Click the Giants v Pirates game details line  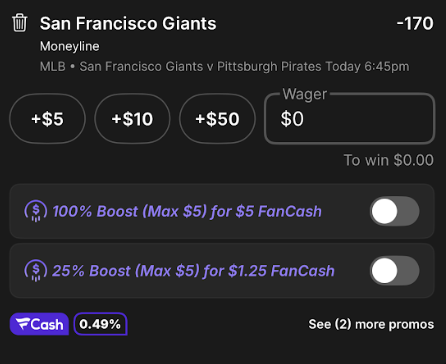point(224,66)
